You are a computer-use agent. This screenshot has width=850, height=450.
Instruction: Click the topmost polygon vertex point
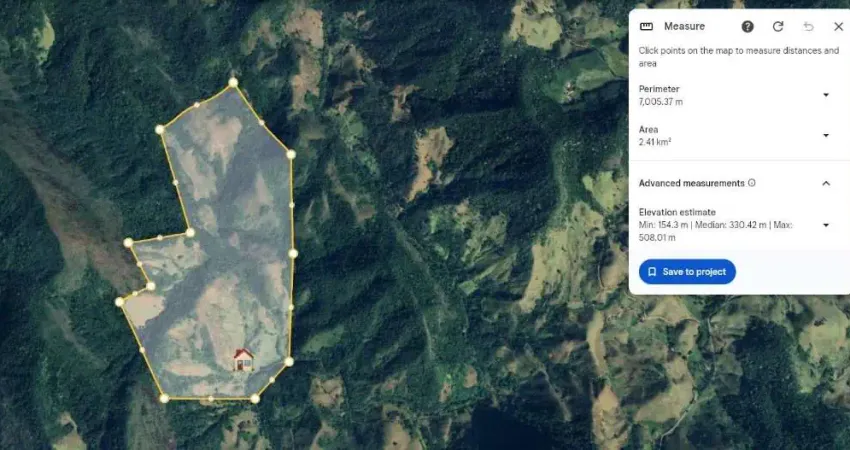[233, 82]
